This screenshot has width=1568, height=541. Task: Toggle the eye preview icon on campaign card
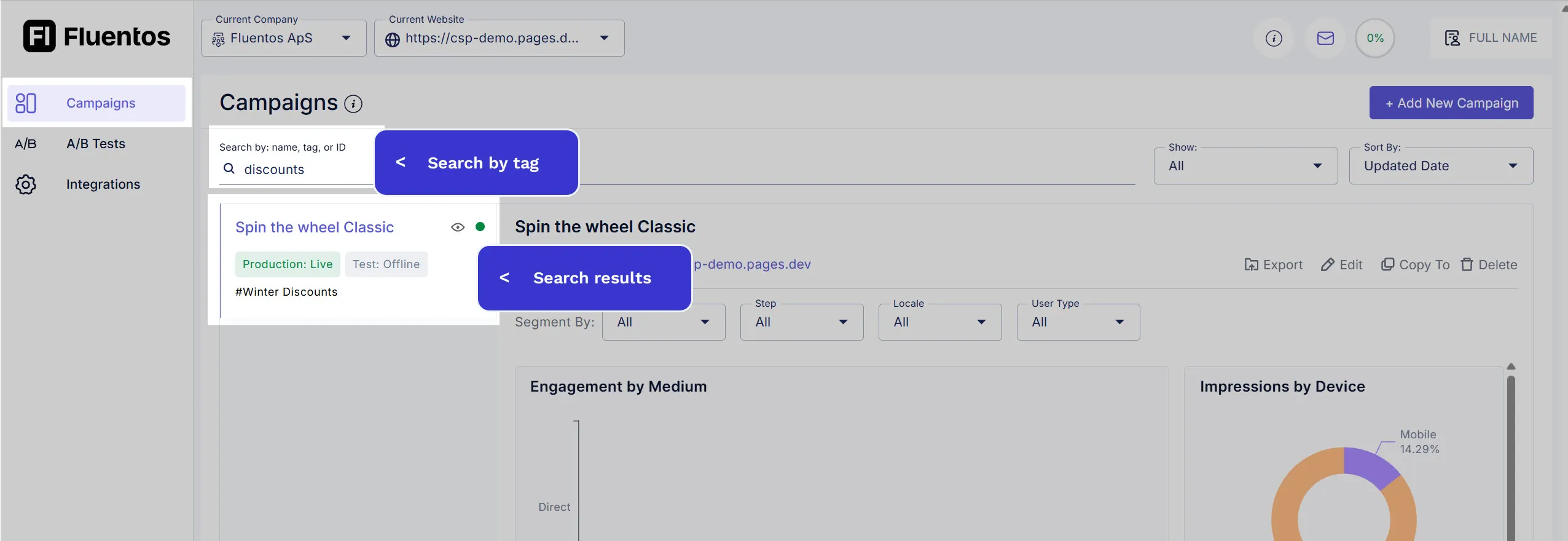point(458,227)
